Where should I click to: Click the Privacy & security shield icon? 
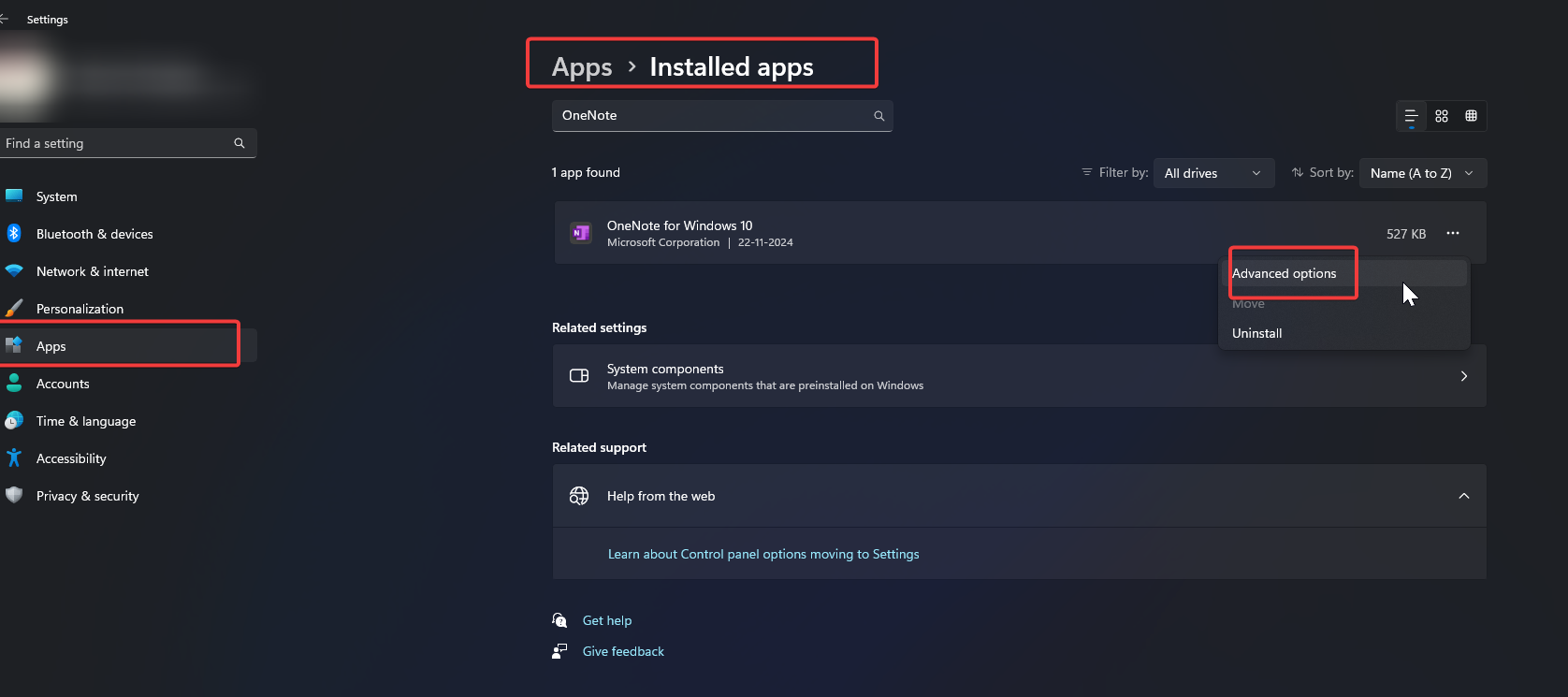click(14, 495)
